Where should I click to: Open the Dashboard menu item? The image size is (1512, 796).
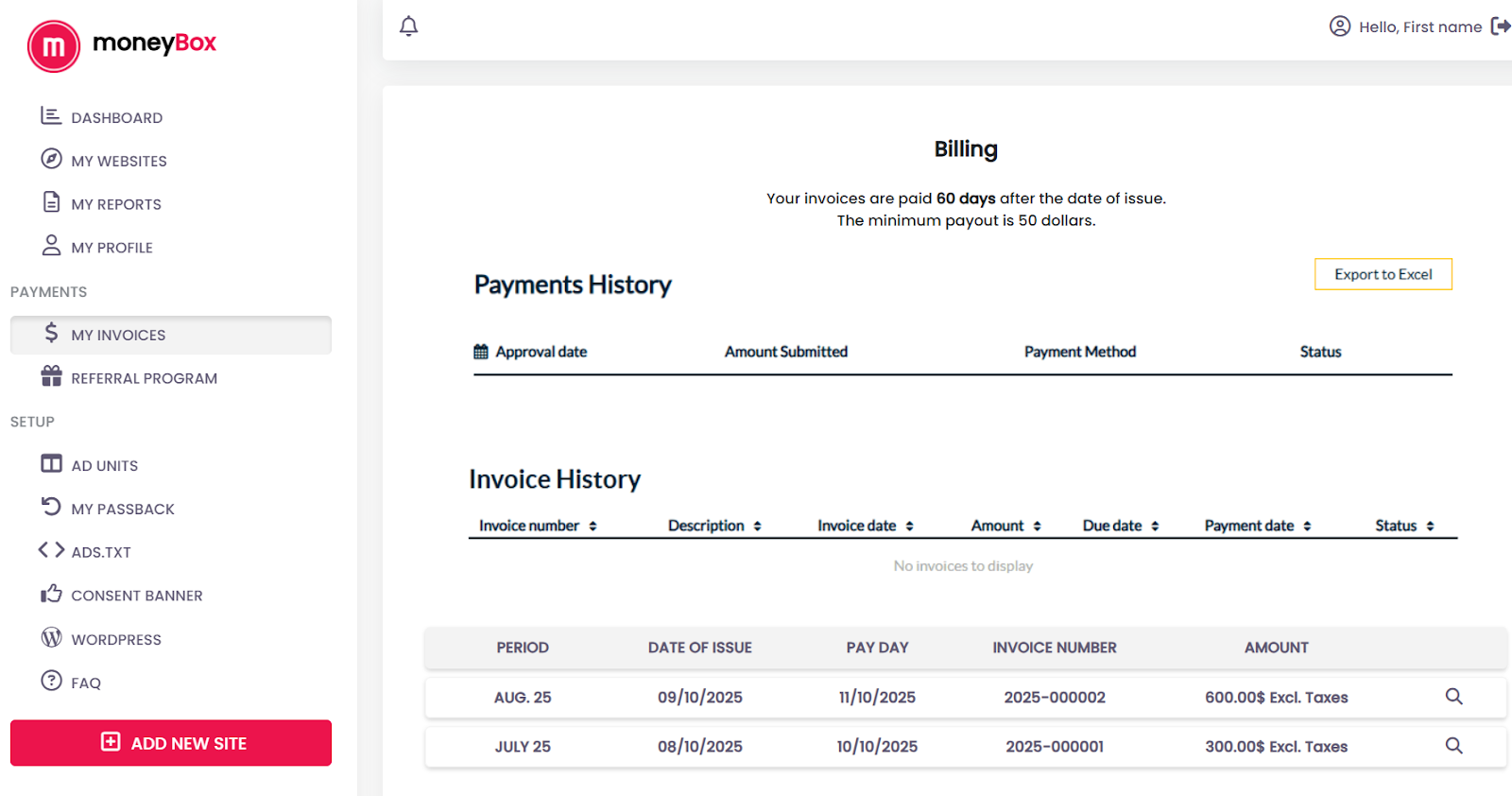point(116,118)
